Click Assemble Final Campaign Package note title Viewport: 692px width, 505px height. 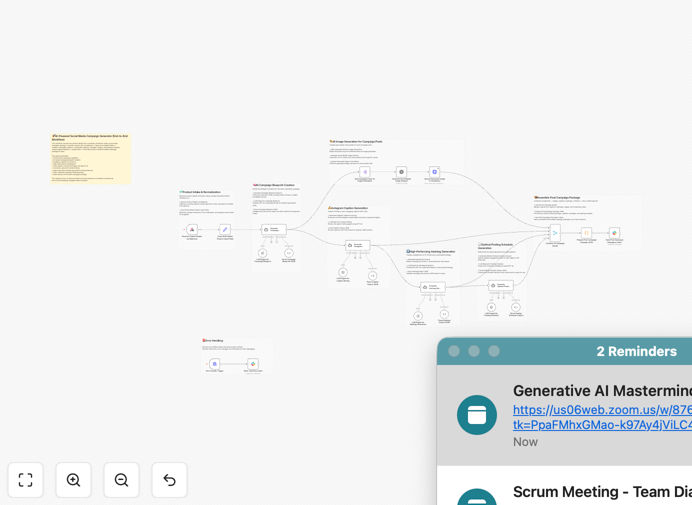(x=557, y=198)
